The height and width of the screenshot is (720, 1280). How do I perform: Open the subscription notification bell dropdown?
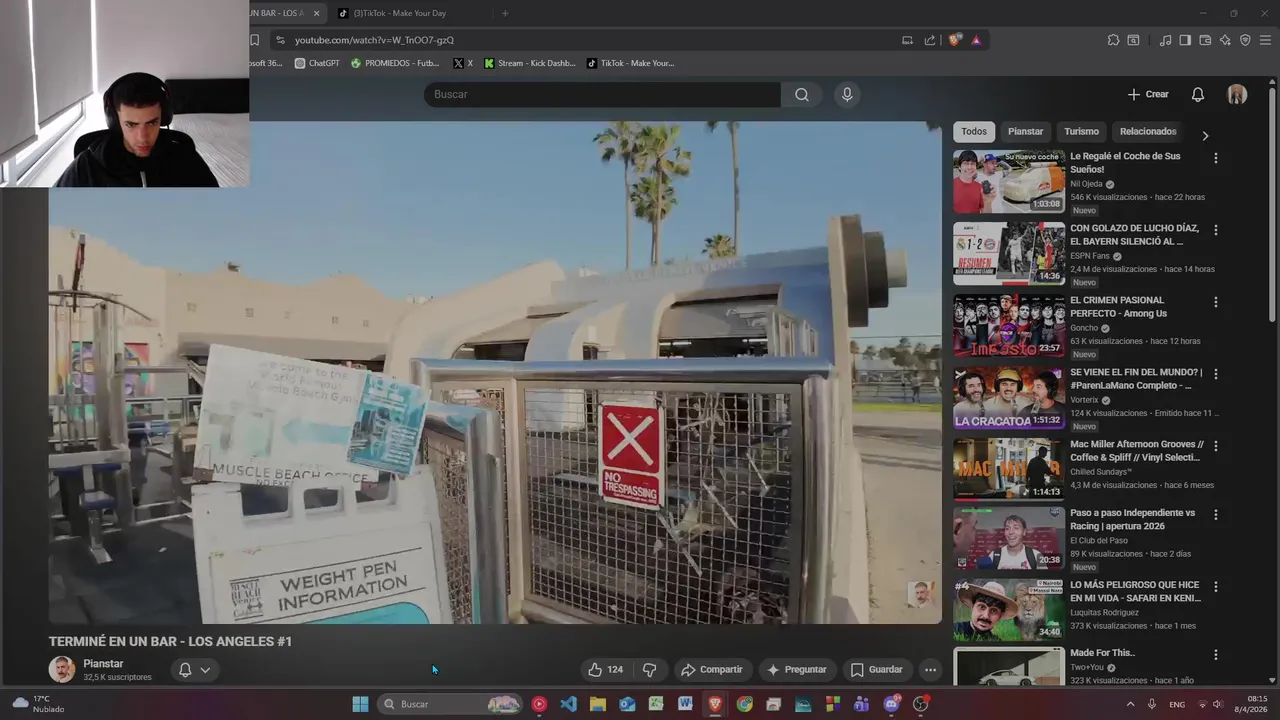[x=194, y=670]
